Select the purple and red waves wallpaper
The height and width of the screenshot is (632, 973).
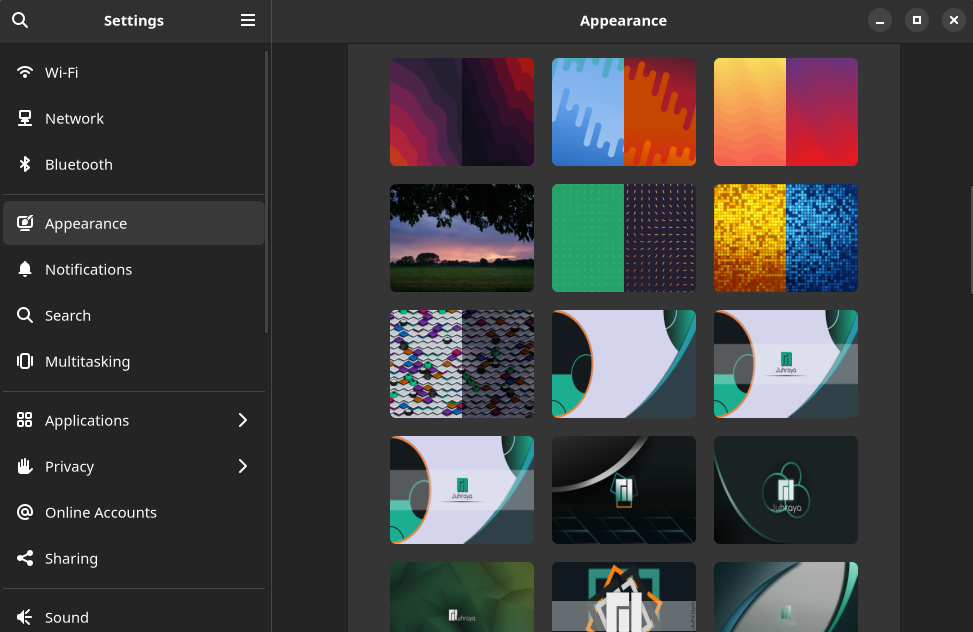pos(462,112)
